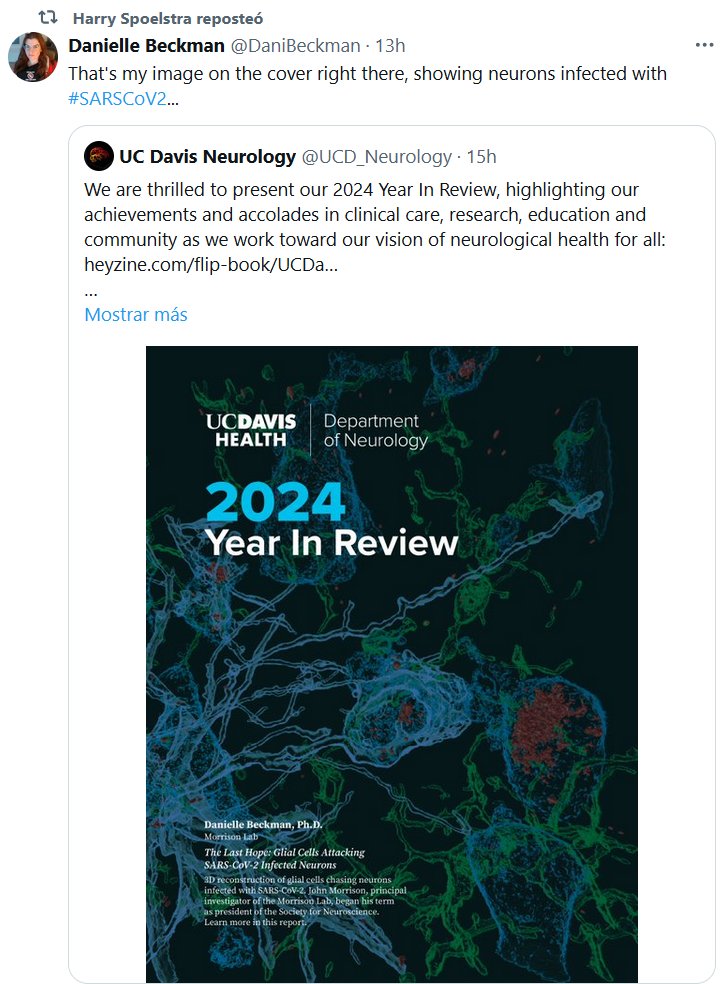Expand quoted tweet with Mostrar más
The image size is (726, 984).
136,314
